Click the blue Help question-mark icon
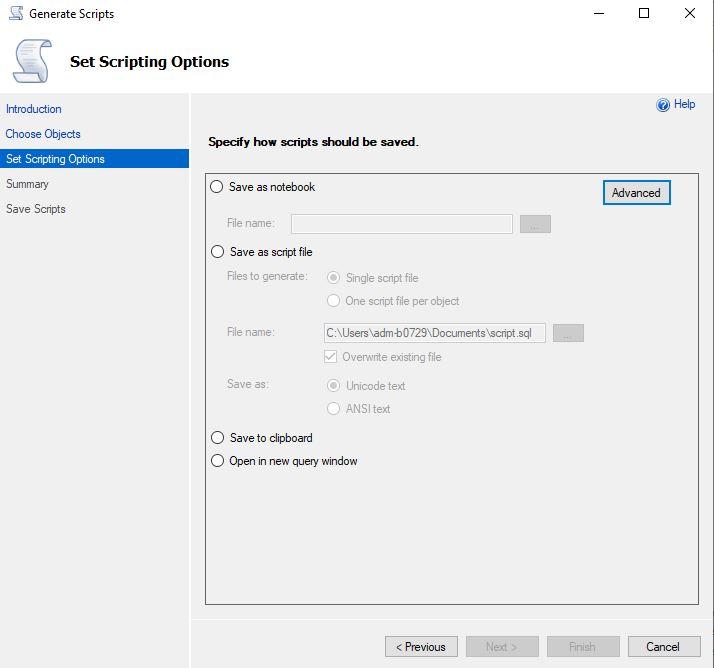 pos(662,105)
